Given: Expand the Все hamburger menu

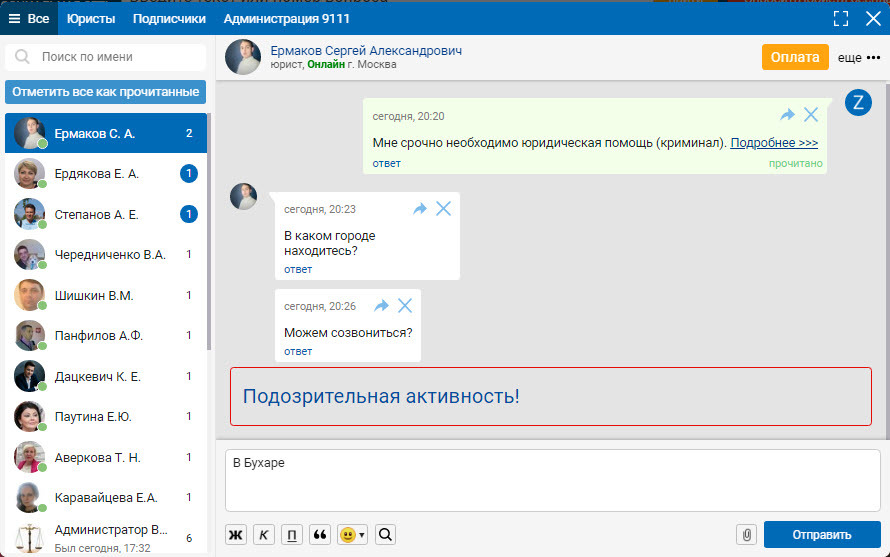Looking at the screenshot, I should point(29,19).
